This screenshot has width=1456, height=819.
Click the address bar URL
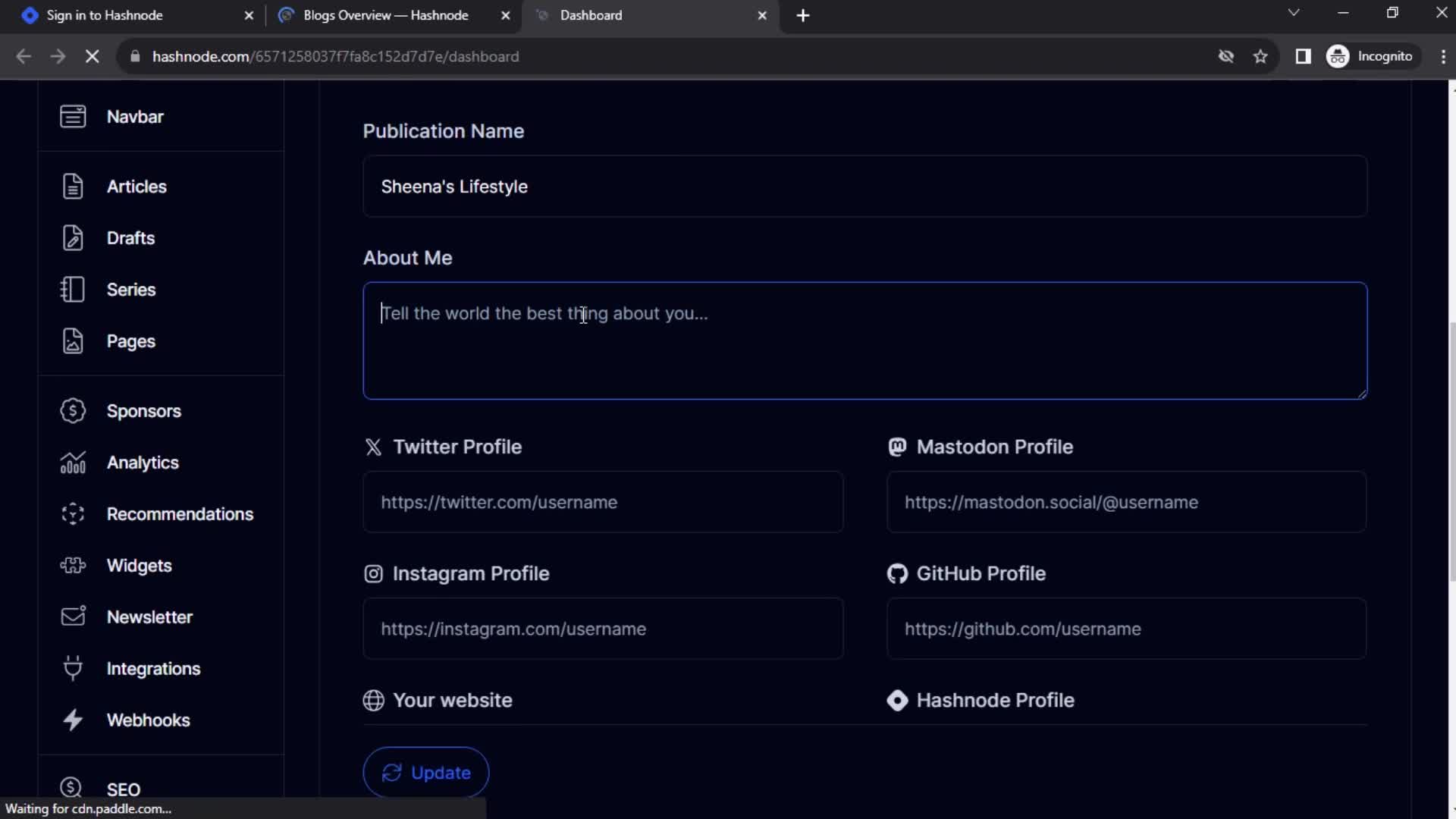tap(335, 56)
